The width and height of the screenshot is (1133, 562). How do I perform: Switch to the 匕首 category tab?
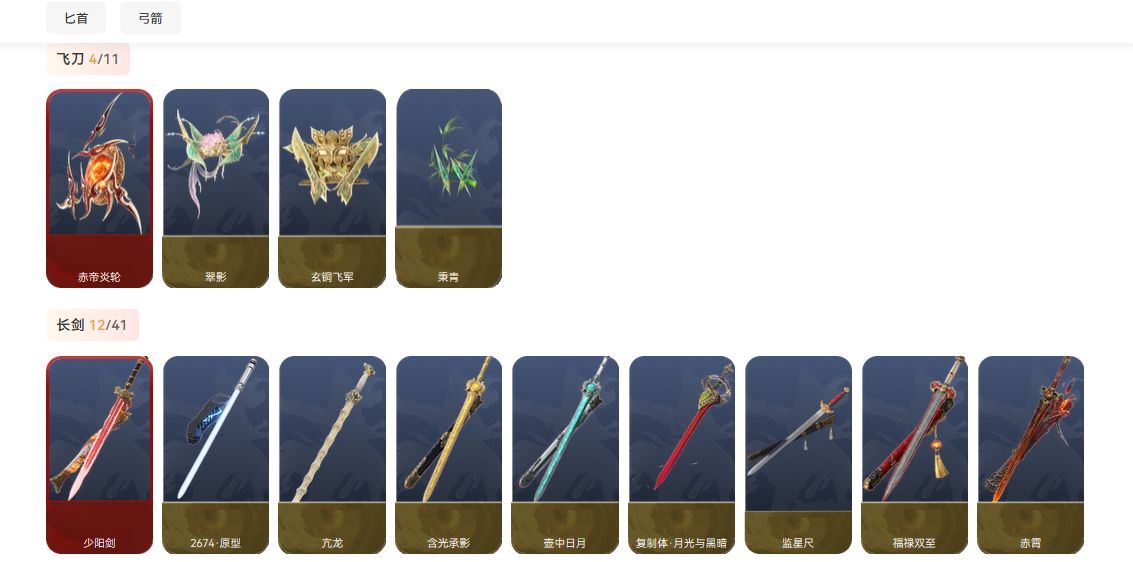(76, 18)
